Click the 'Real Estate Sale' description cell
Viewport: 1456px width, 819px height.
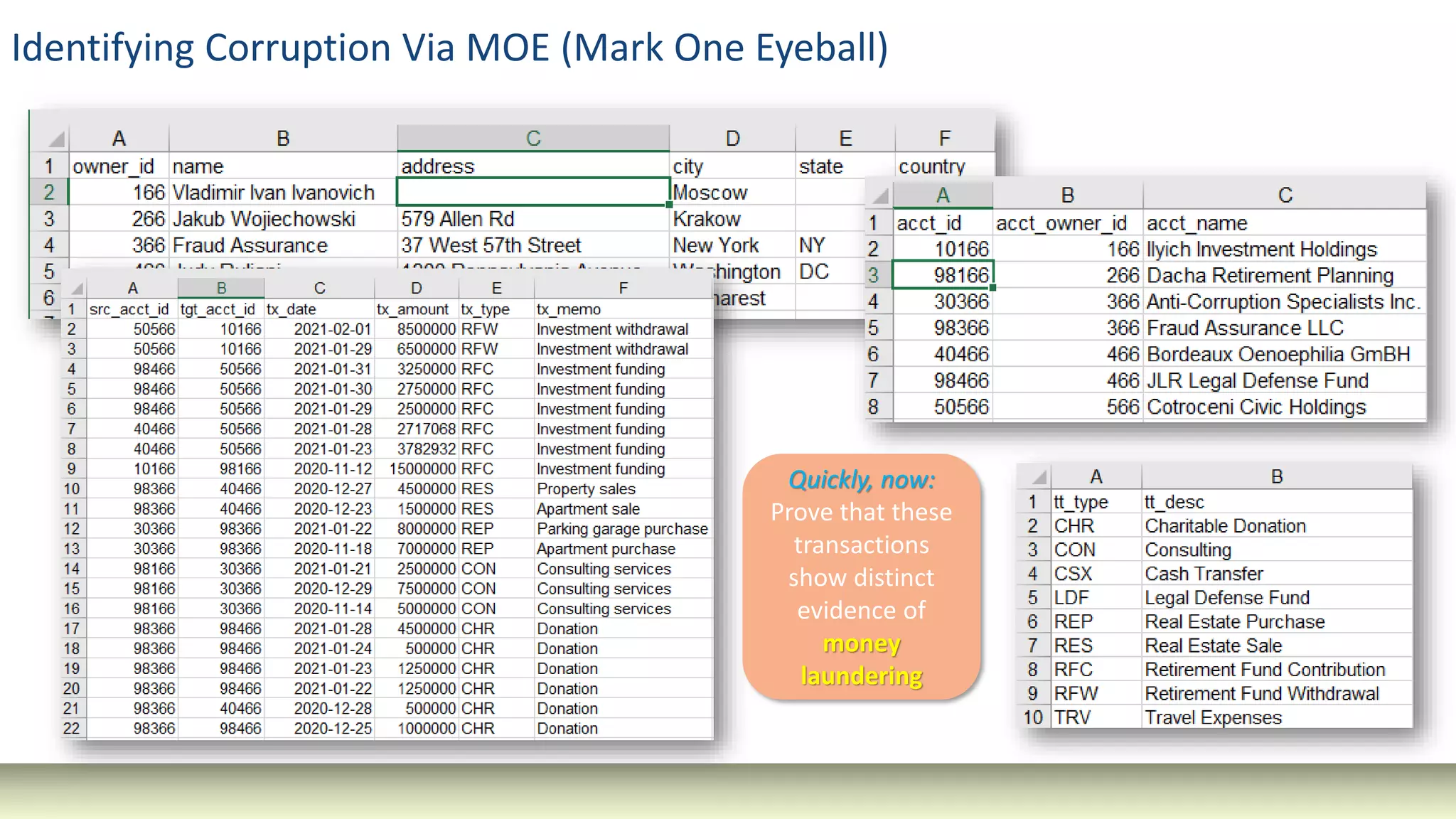click(x=1277, y=646)
